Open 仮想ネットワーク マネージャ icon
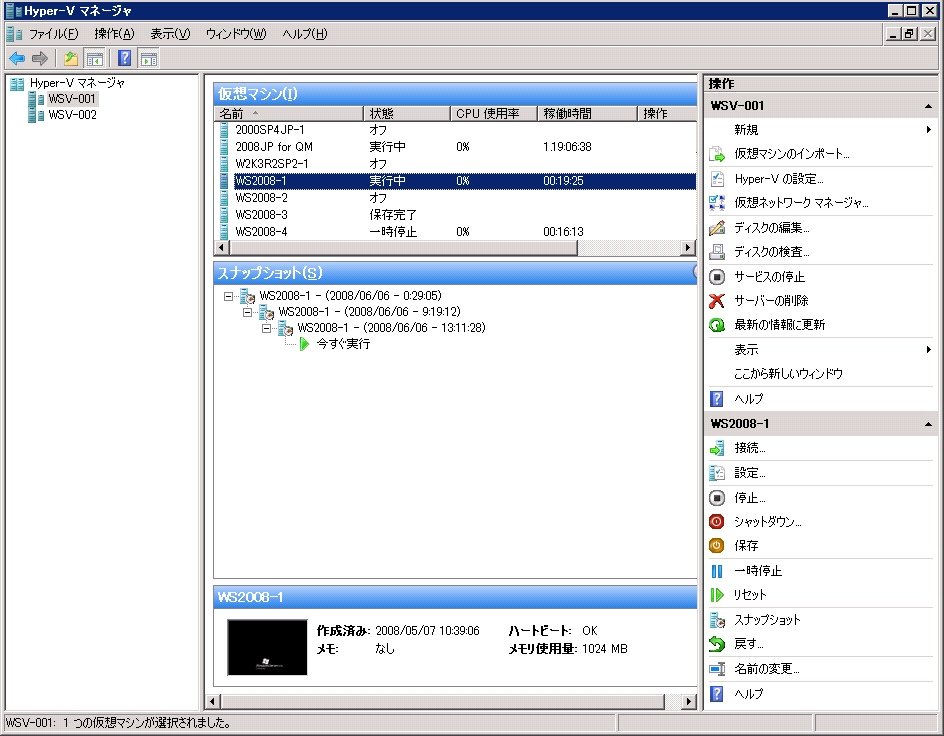 [716, 203]
